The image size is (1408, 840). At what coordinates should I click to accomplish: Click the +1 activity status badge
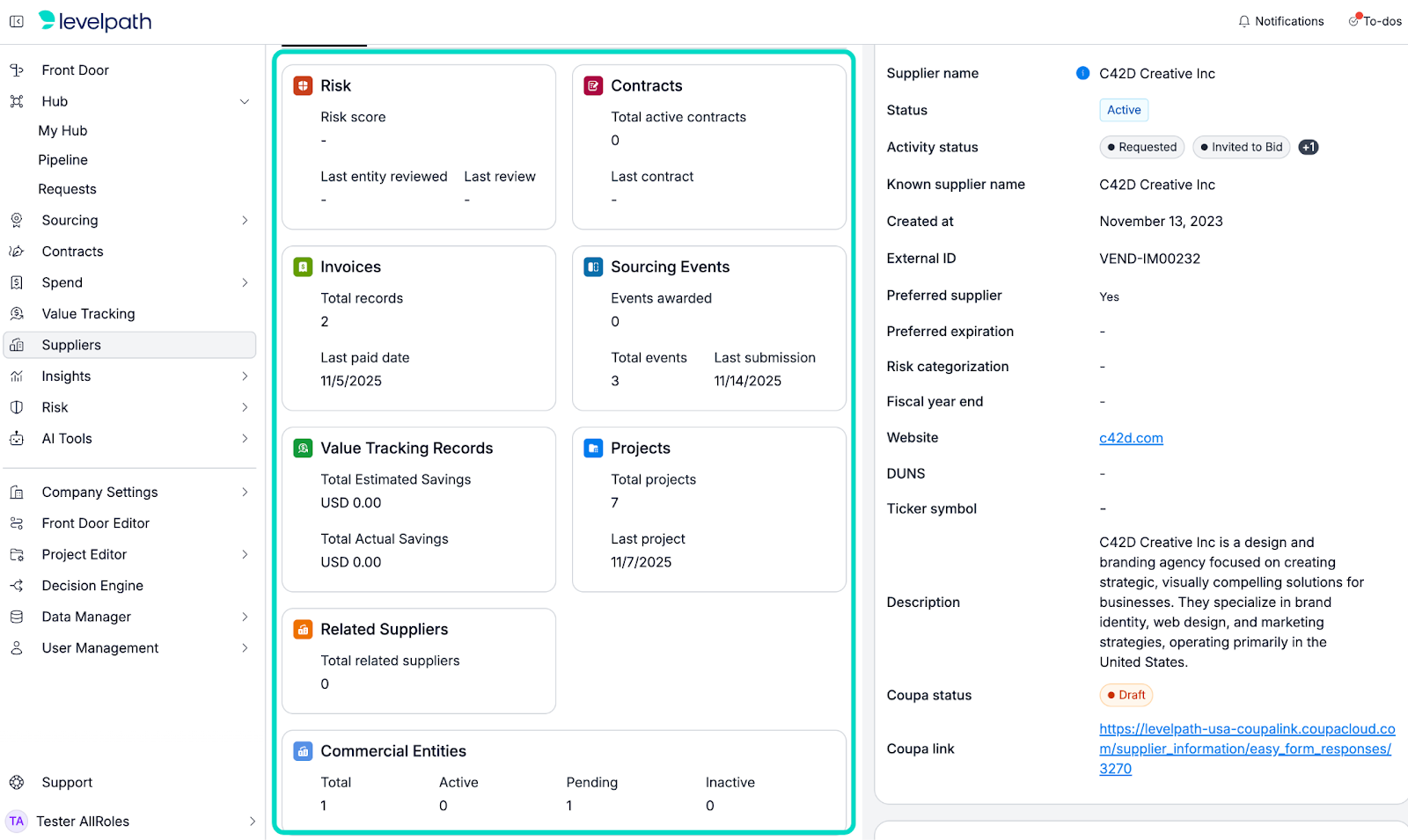(1309, 147)
